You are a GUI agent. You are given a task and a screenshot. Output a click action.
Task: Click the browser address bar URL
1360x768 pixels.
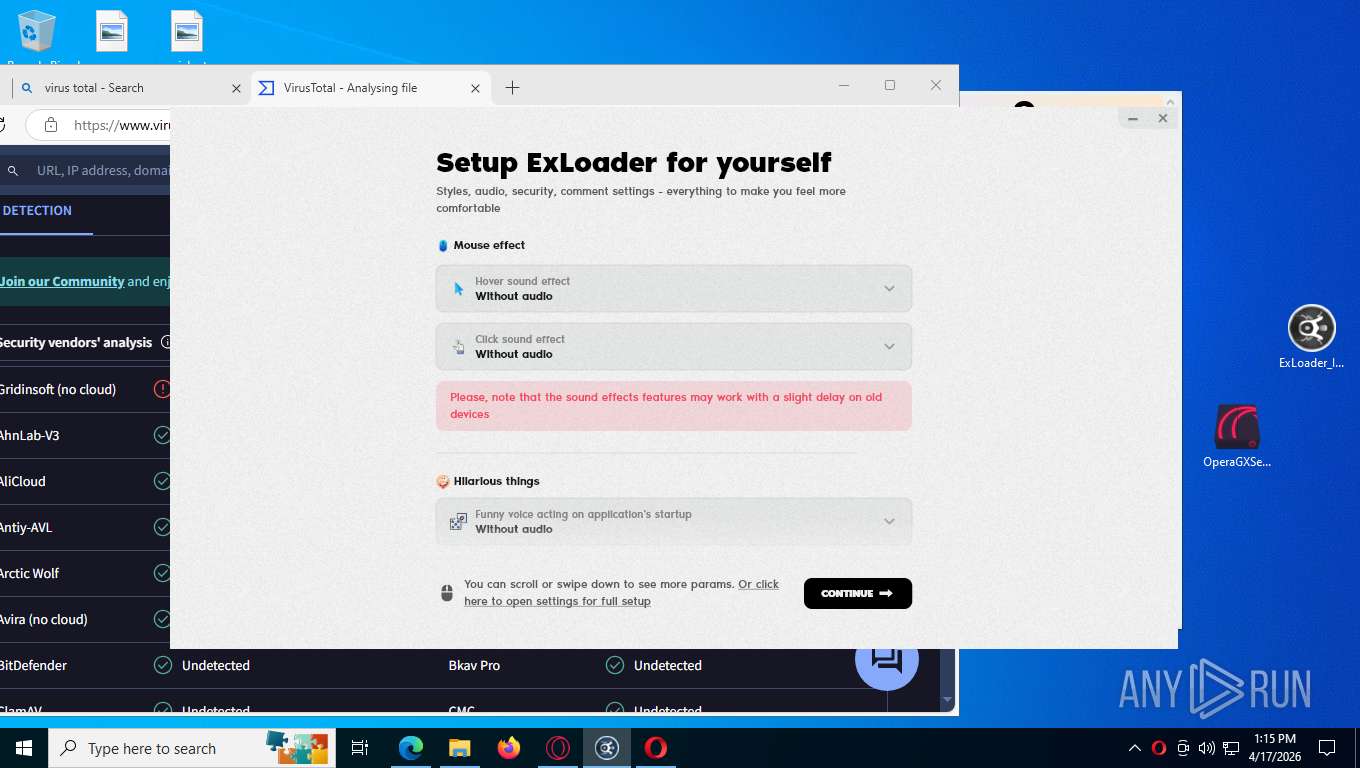click(122, 125)
